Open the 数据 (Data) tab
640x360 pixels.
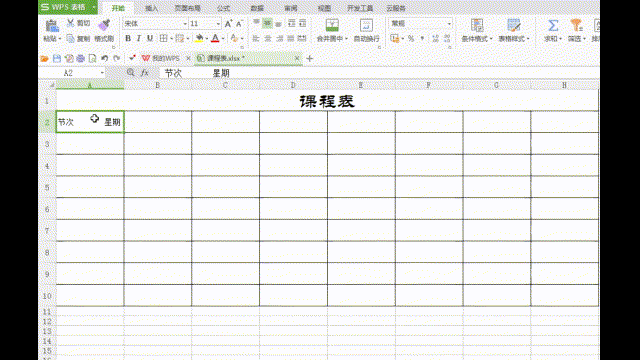257,8
